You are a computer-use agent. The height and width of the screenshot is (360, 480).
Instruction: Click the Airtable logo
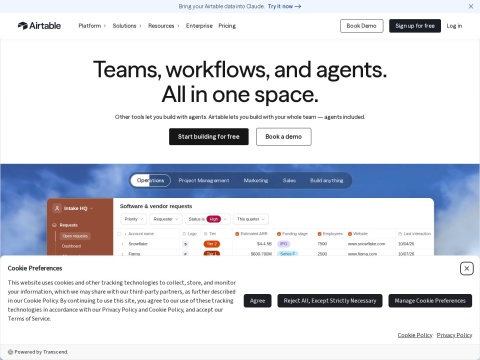[x=39, y=26]
